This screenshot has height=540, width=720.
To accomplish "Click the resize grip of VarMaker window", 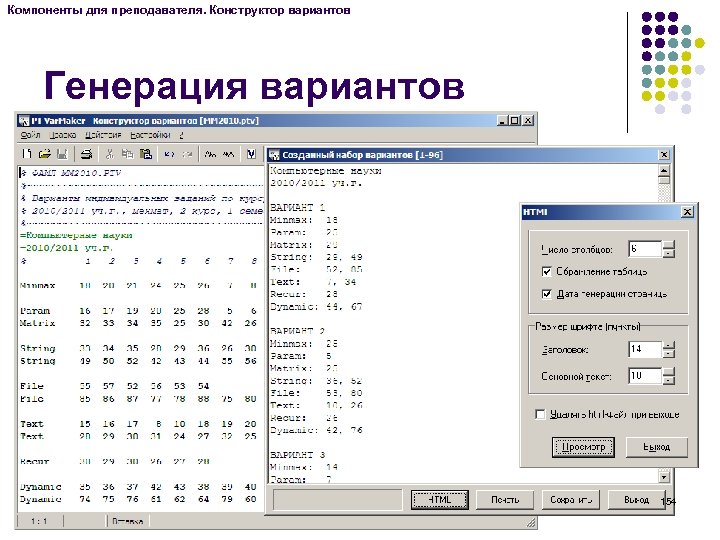I will [531, 523].
